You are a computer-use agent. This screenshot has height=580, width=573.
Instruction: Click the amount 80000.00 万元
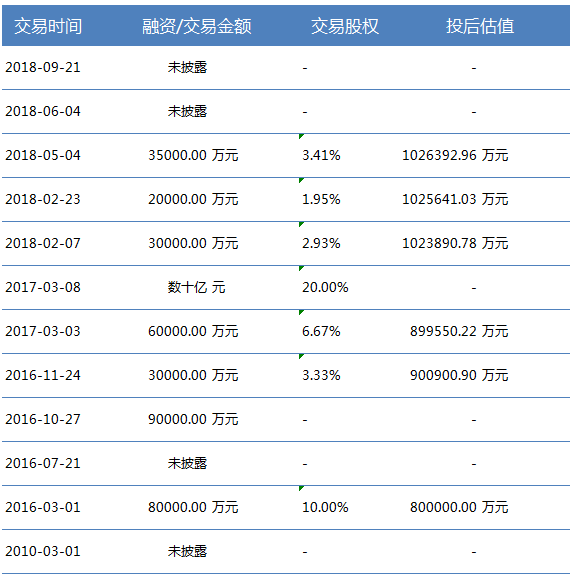tap(193, 508)
